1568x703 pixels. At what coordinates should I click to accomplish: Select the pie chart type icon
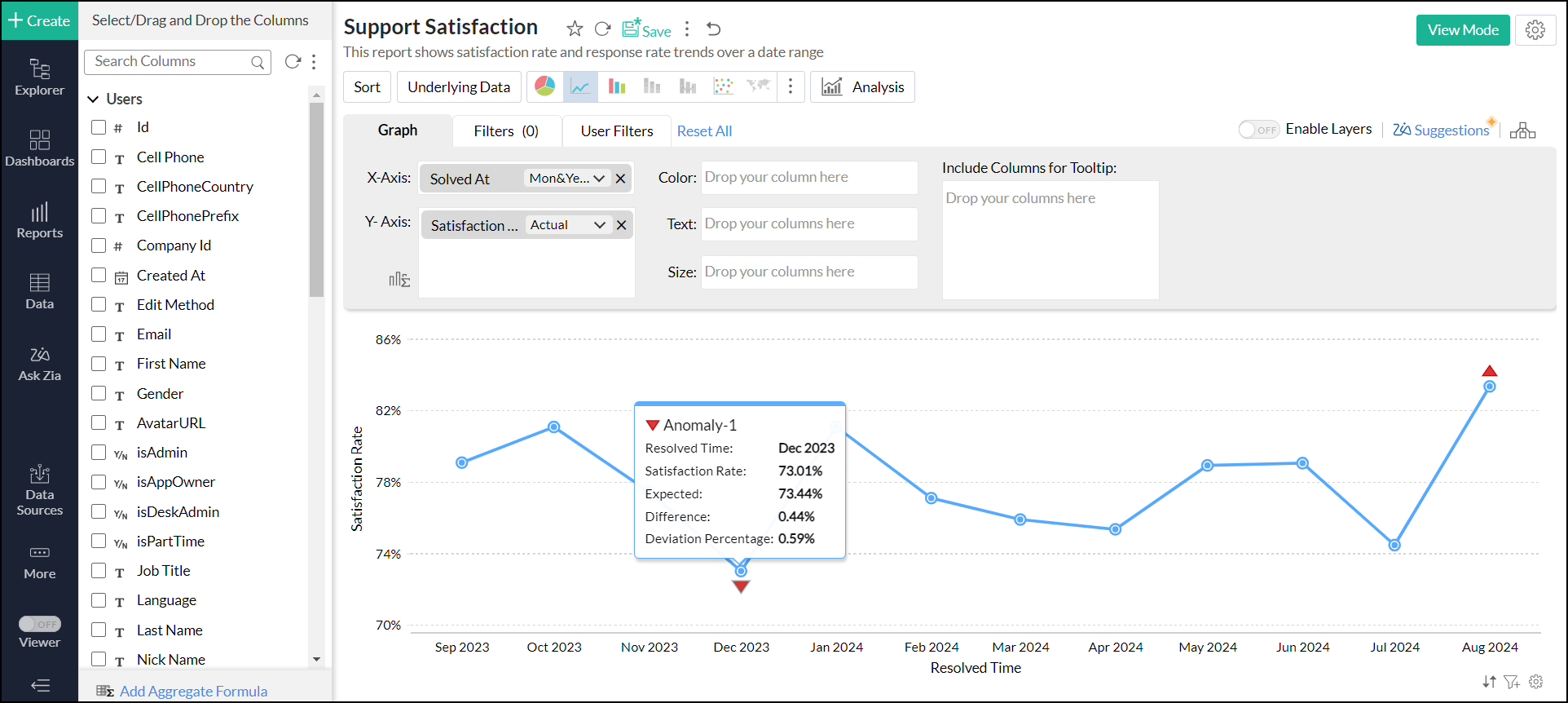[545, 86]
